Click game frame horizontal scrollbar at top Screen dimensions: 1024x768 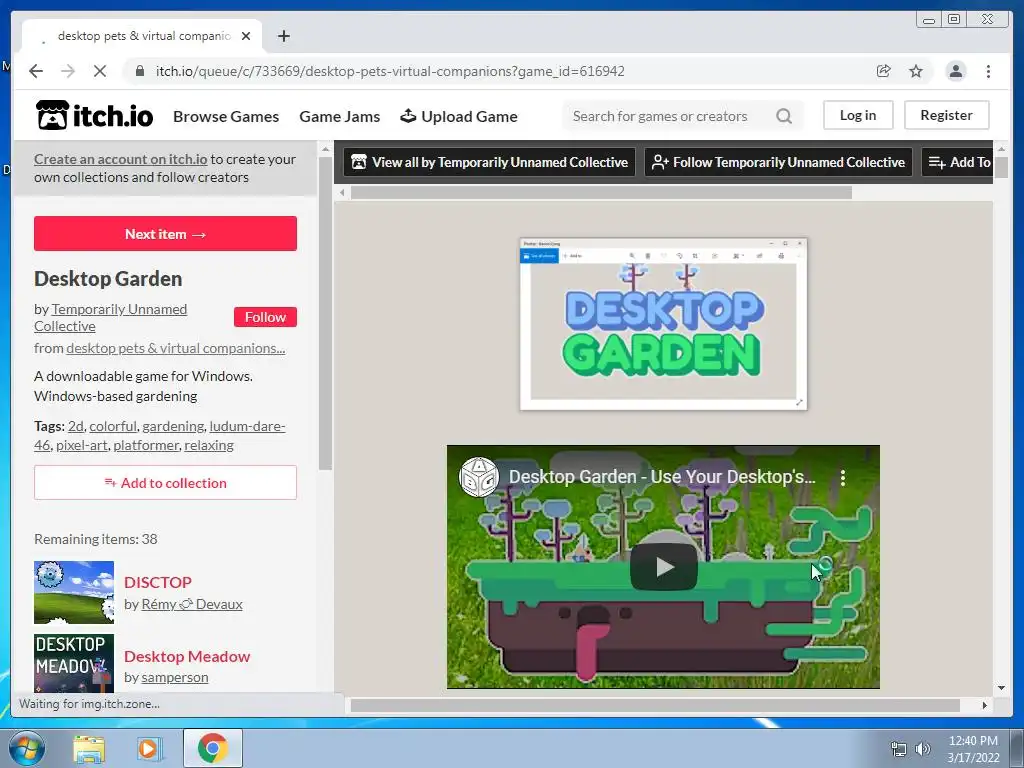pyautogui.click(x=601, y=193)
